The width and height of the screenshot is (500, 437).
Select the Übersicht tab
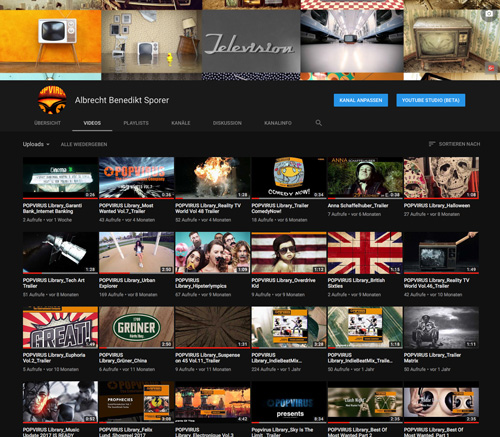click(47, 123)
